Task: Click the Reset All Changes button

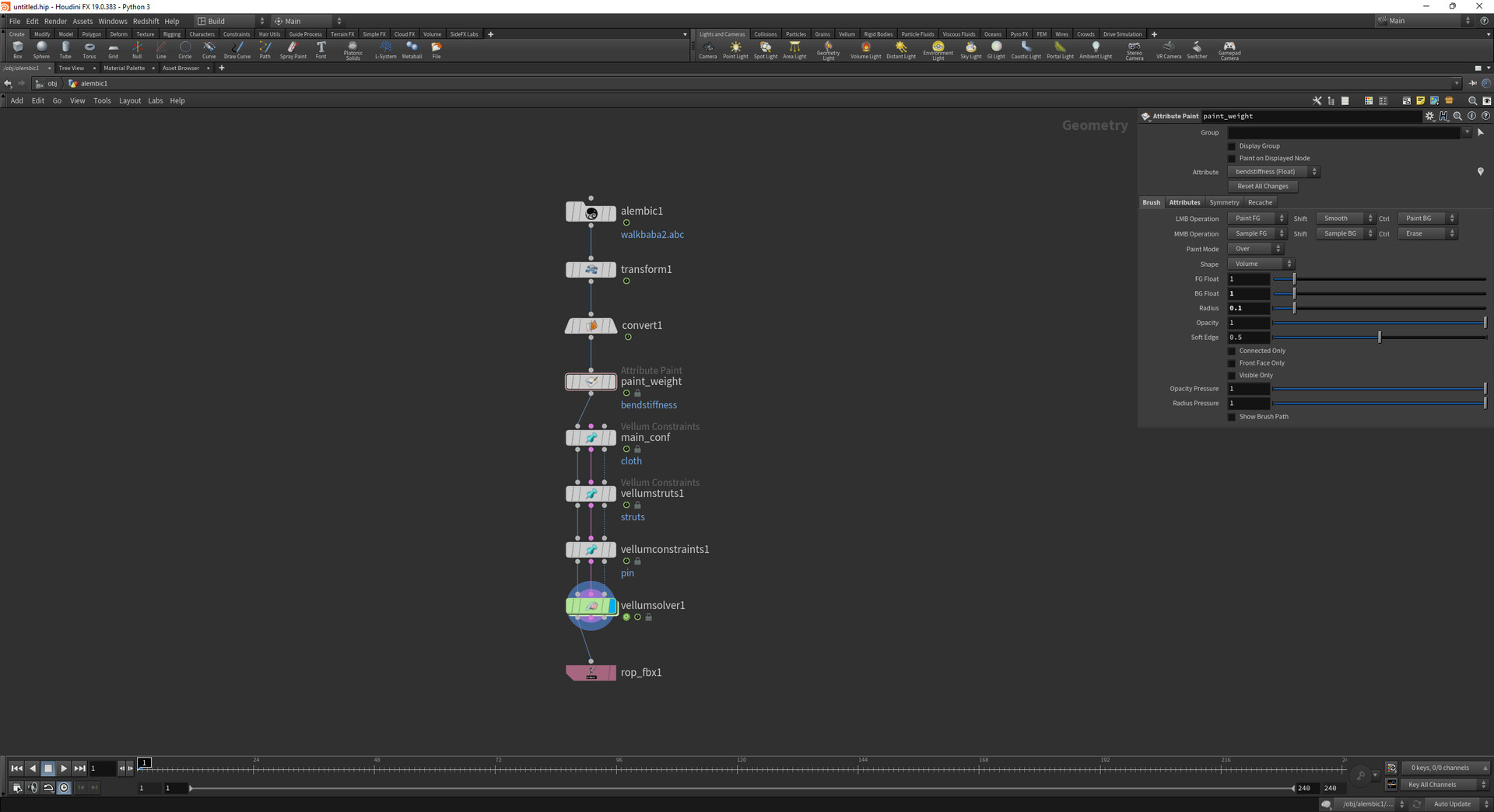Action: coord(1263,187)
